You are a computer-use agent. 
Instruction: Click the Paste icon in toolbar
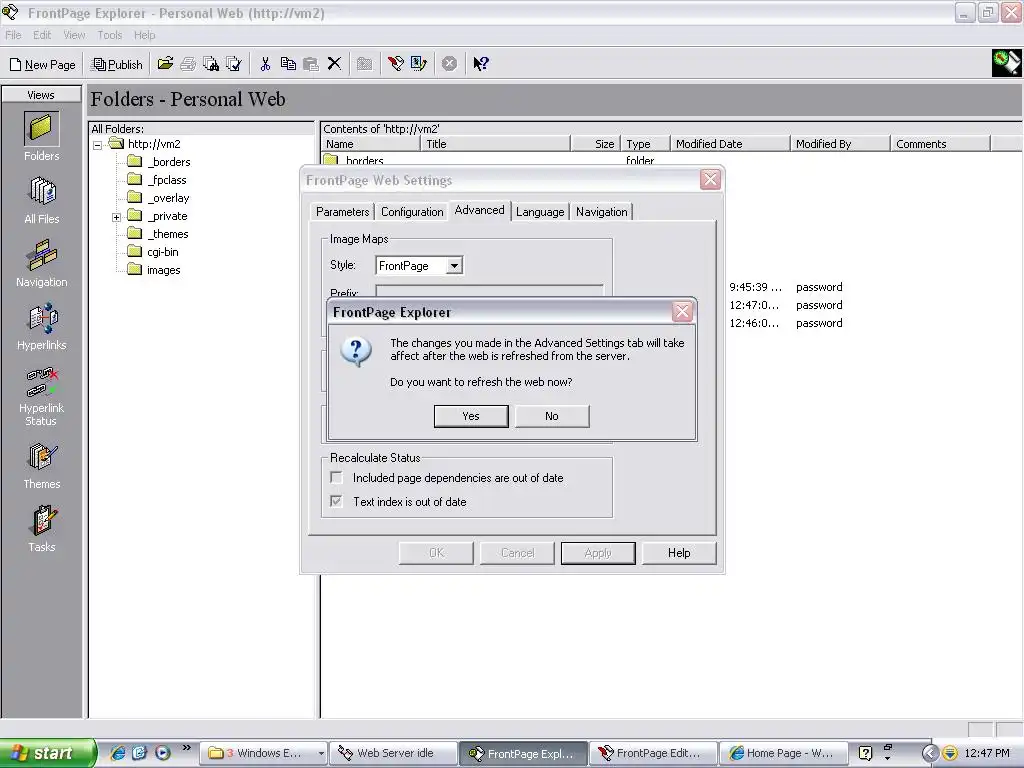(311, 63)
